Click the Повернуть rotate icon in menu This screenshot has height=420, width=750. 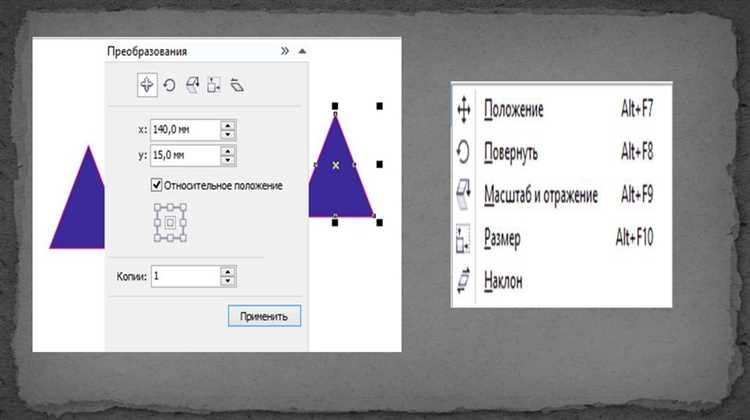tap(463, 152)
